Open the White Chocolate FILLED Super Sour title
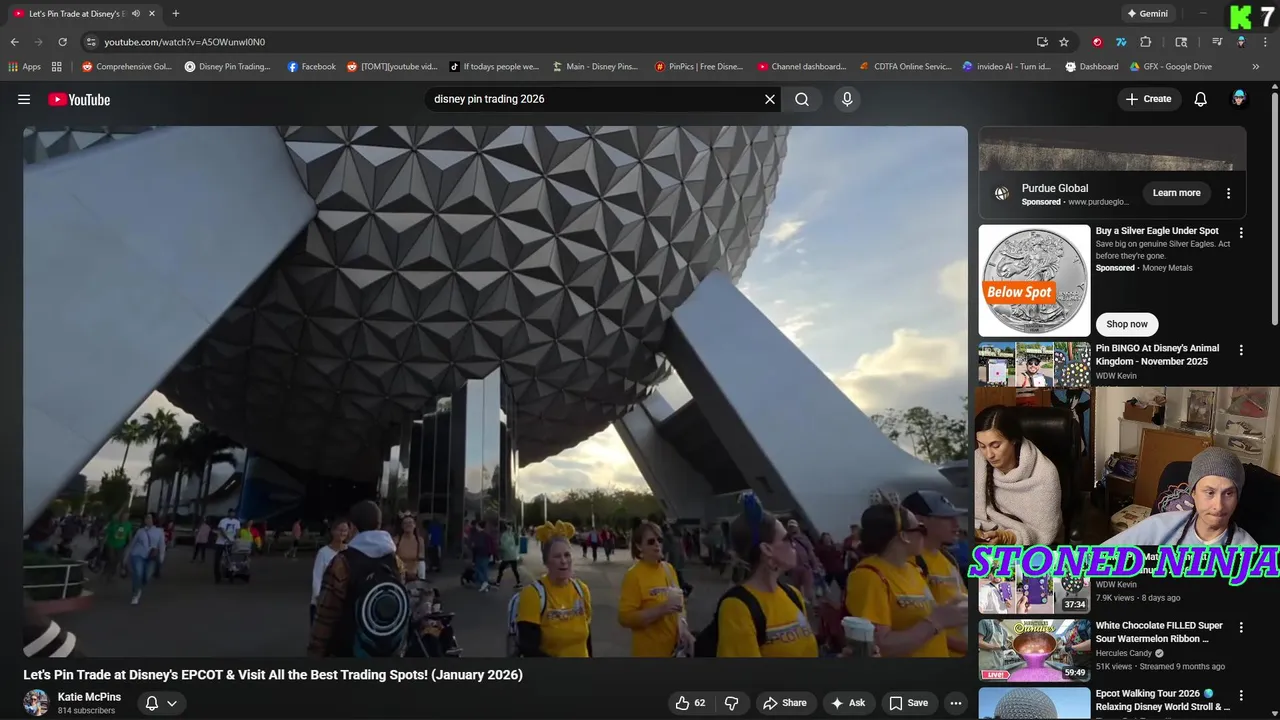 1159,632
